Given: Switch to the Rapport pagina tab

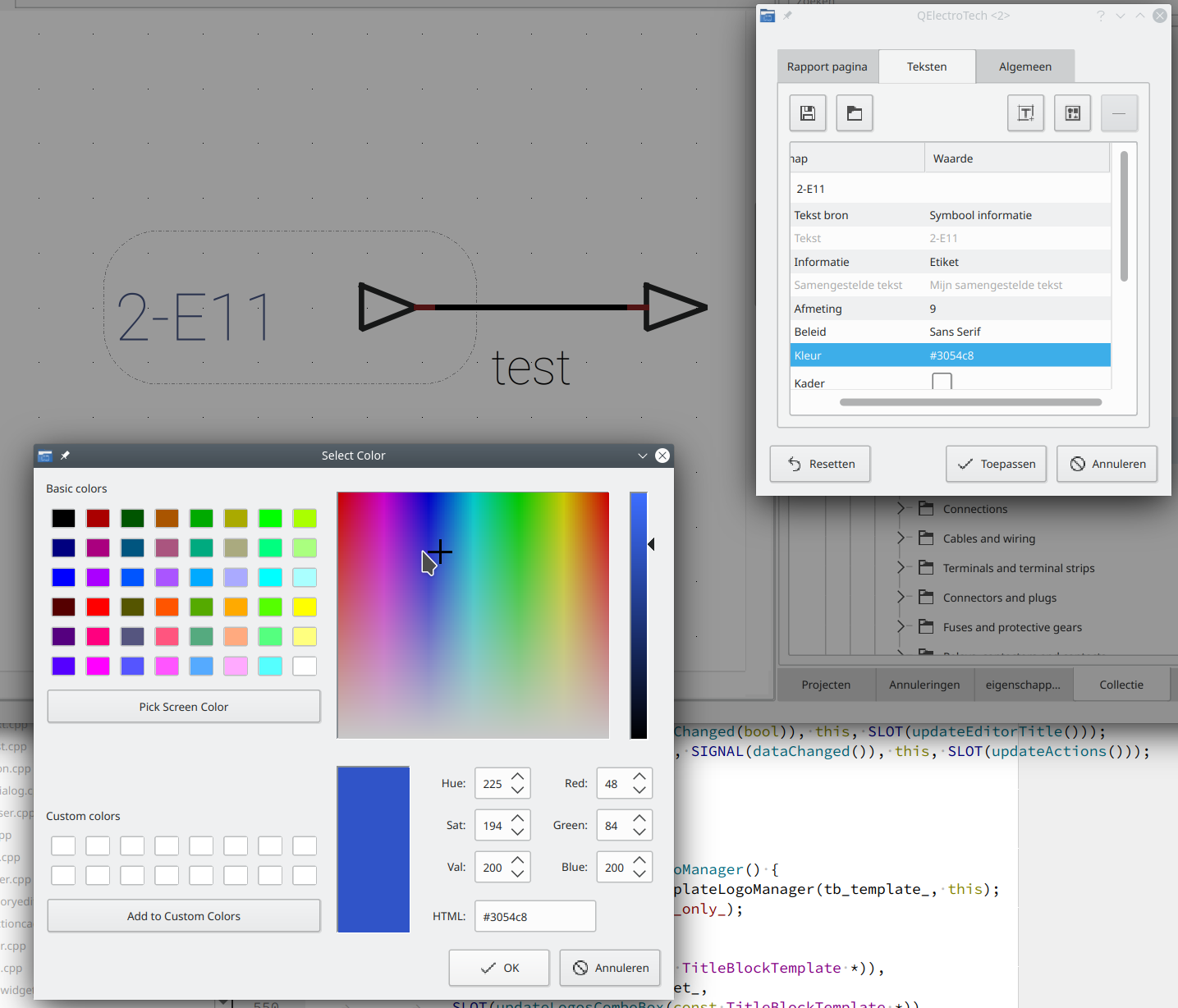Looking at the screenshot, I should 827,66.
